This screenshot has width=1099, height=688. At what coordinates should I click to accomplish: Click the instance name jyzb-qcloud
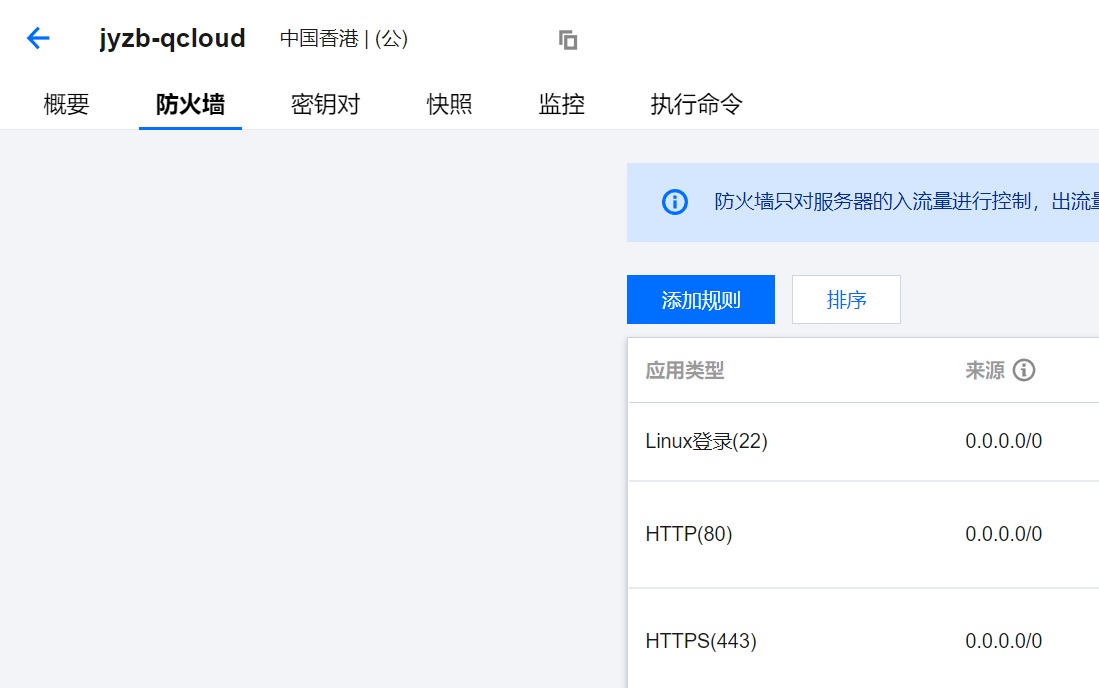[172, 39]
